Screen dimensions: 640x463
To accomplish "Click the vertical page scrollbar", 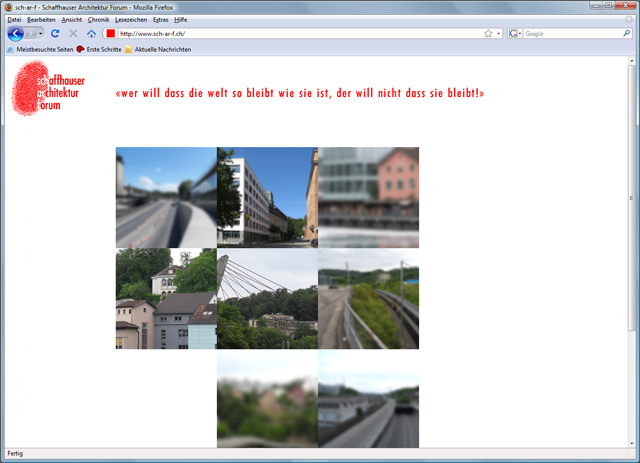I will click(x=633, y=200).
